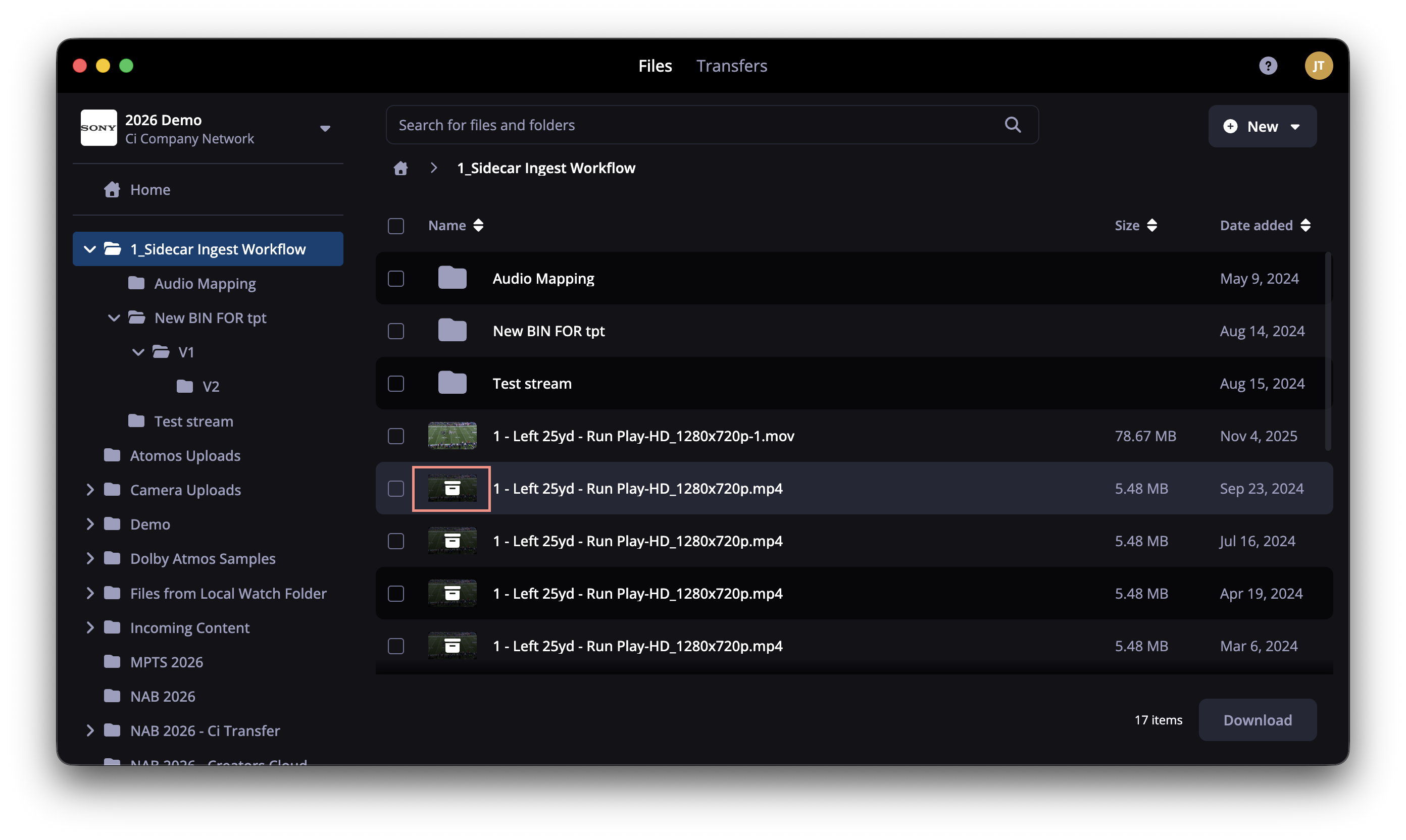The image size is (1406, 840).
Task: Open the New BIN FOR tpt folder name in list
Action: coord(548,331)
